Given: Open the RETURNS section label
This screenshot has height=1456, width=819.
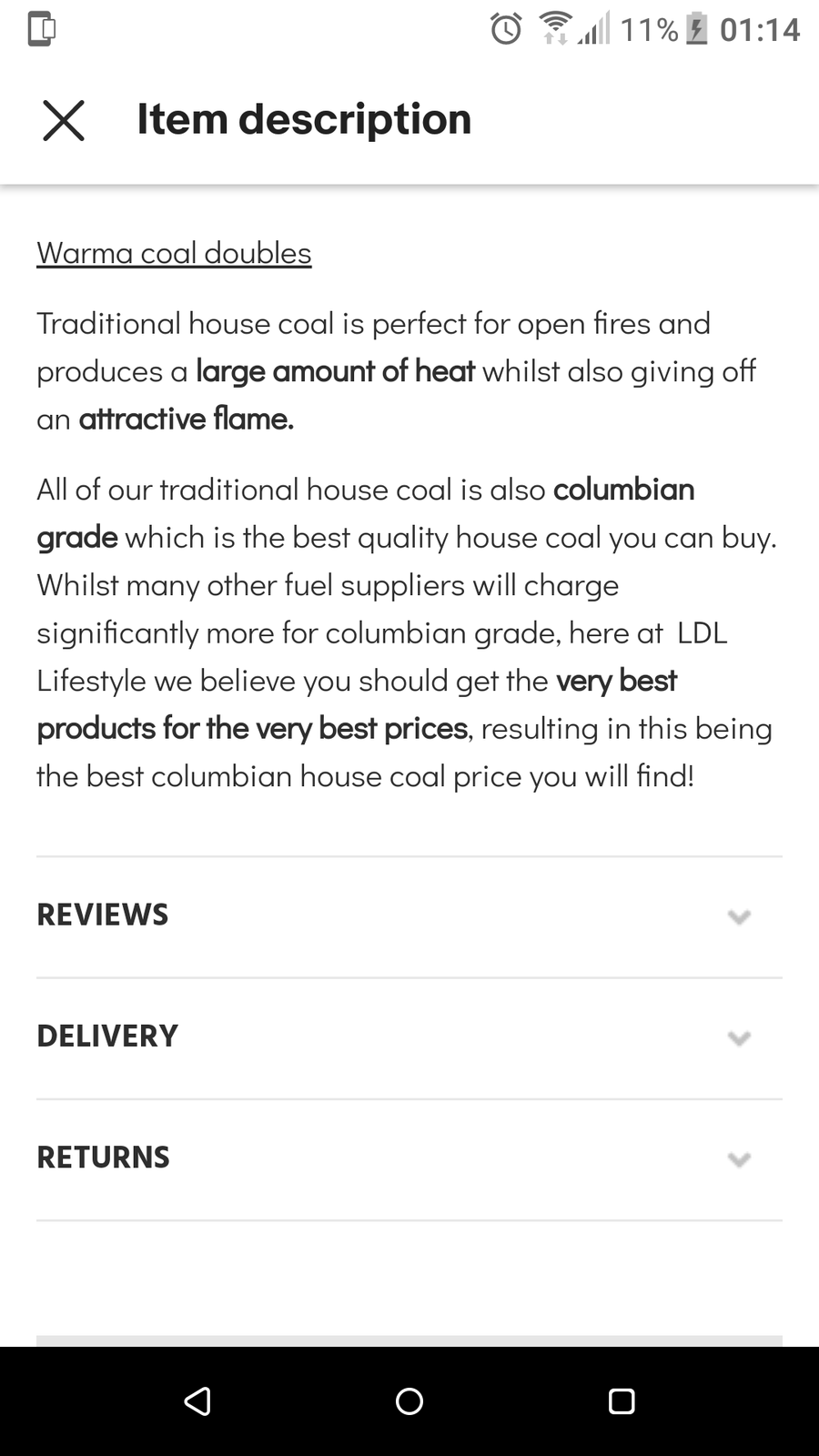Looking at the screenshot, I should tap(104, 1158).
